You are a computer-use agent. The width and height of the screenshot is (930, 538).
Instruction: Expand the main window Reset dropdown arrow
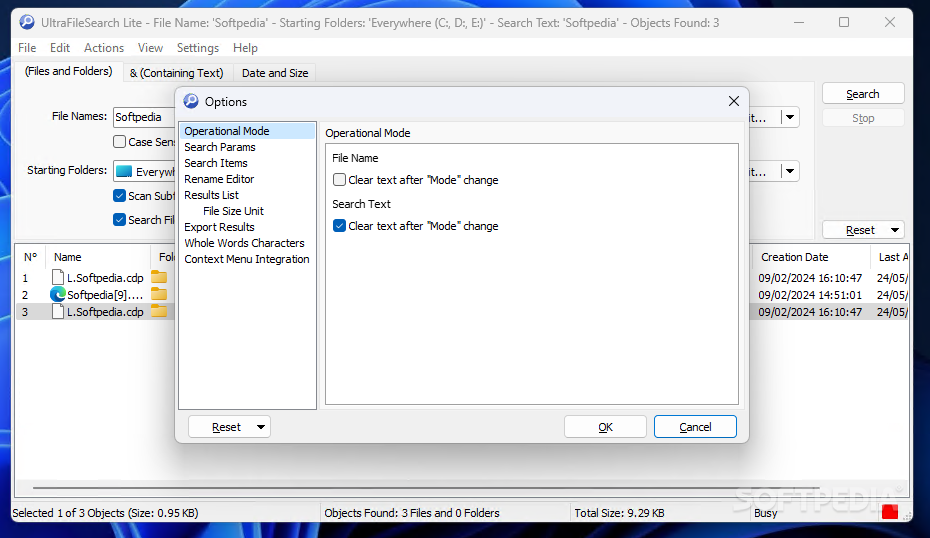click(894, 230)
